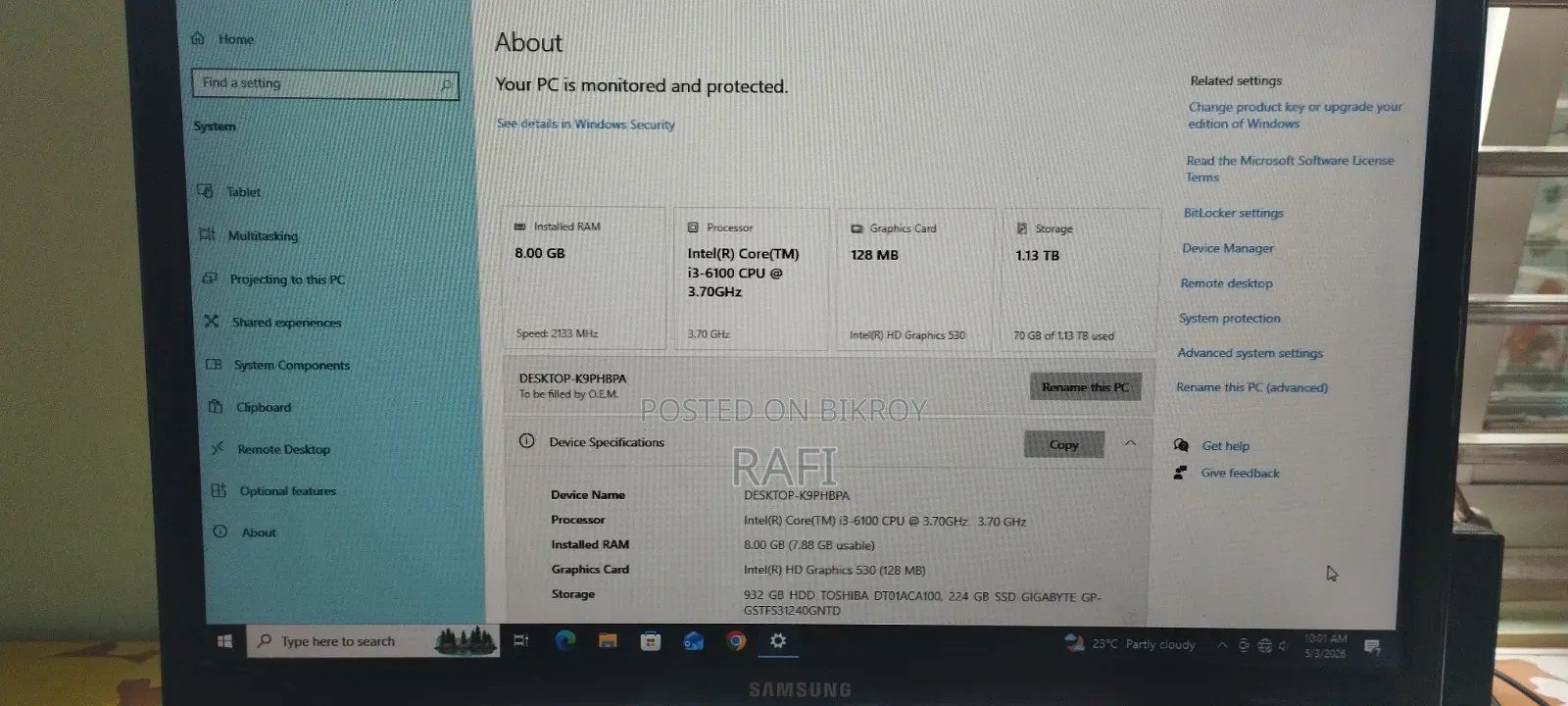Show hidden system tray icons
Image resolution: width=1568 pixels, height=706 pixels.
(x=1222, y=645)
